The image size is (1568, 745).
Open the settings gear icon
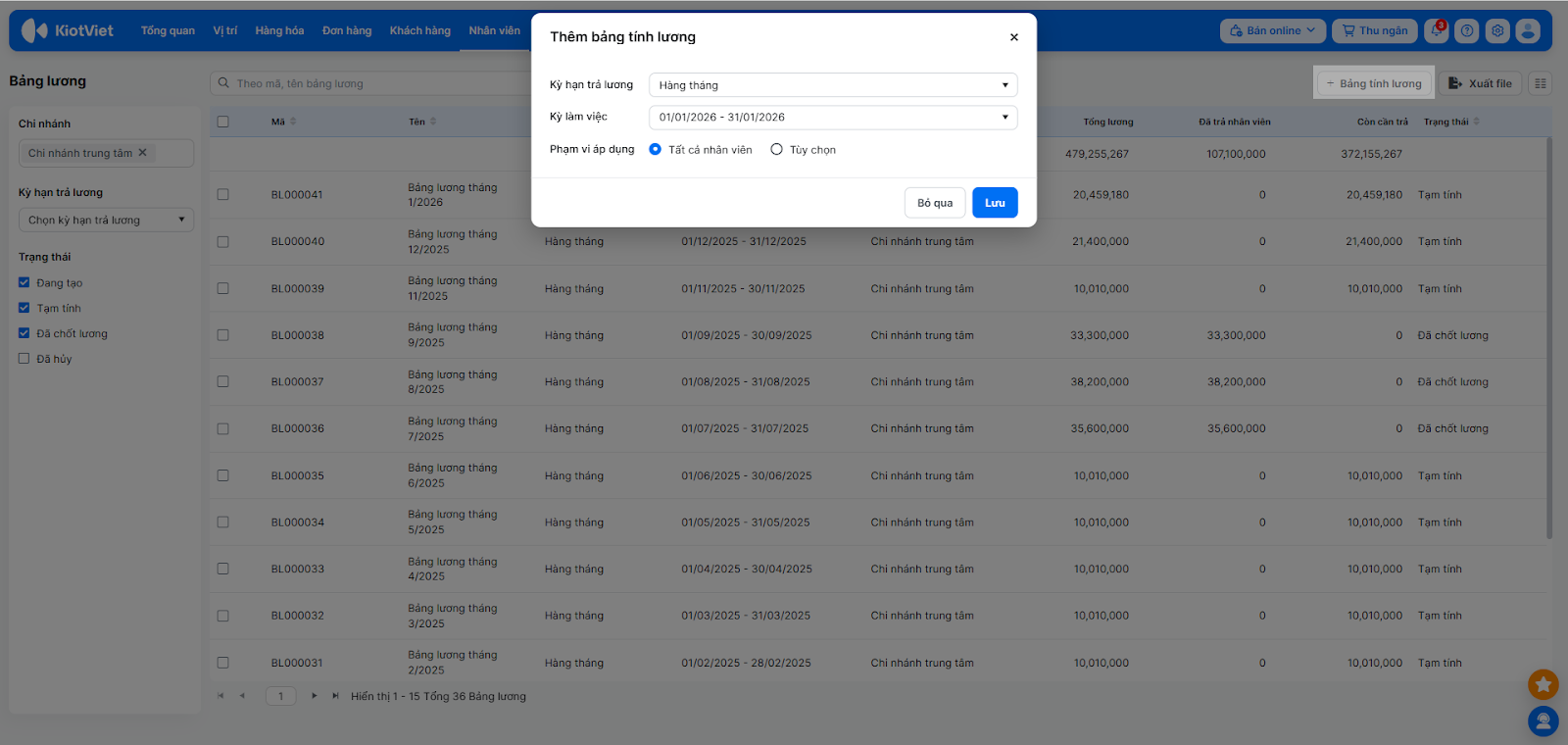click(x=1497, y=30)
